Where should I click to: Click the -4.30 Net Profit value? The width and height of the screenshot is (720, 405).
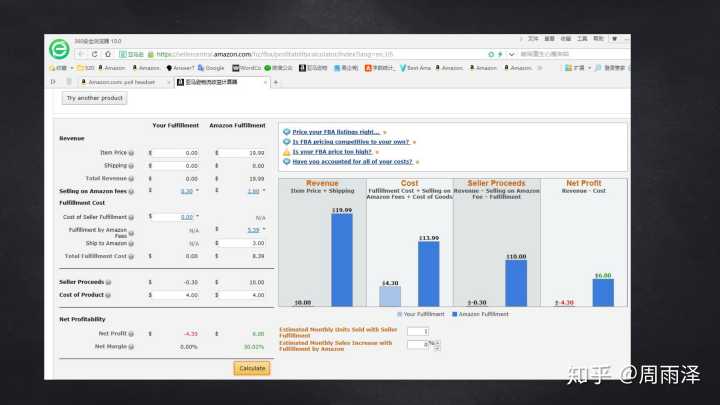[191, 334]
